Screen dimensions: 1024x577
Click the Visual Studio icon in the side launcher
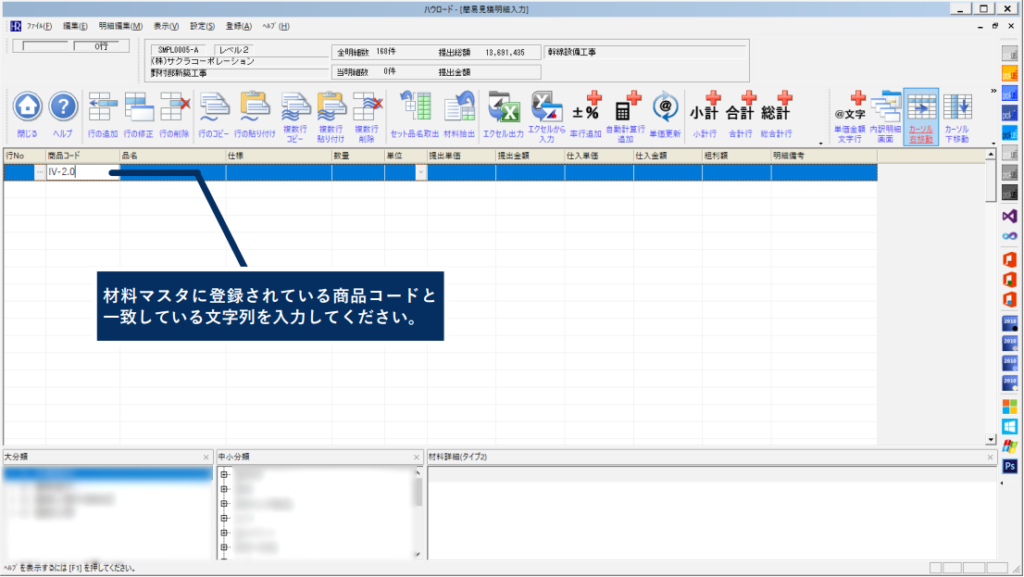point(1009,215)
